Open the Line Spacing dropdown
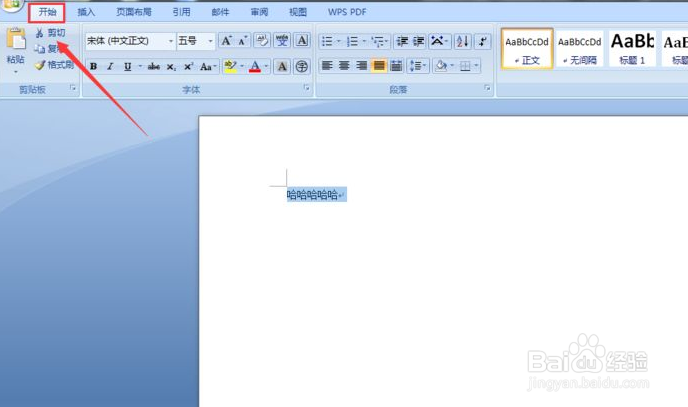688x407 pixels. point(417,66)
